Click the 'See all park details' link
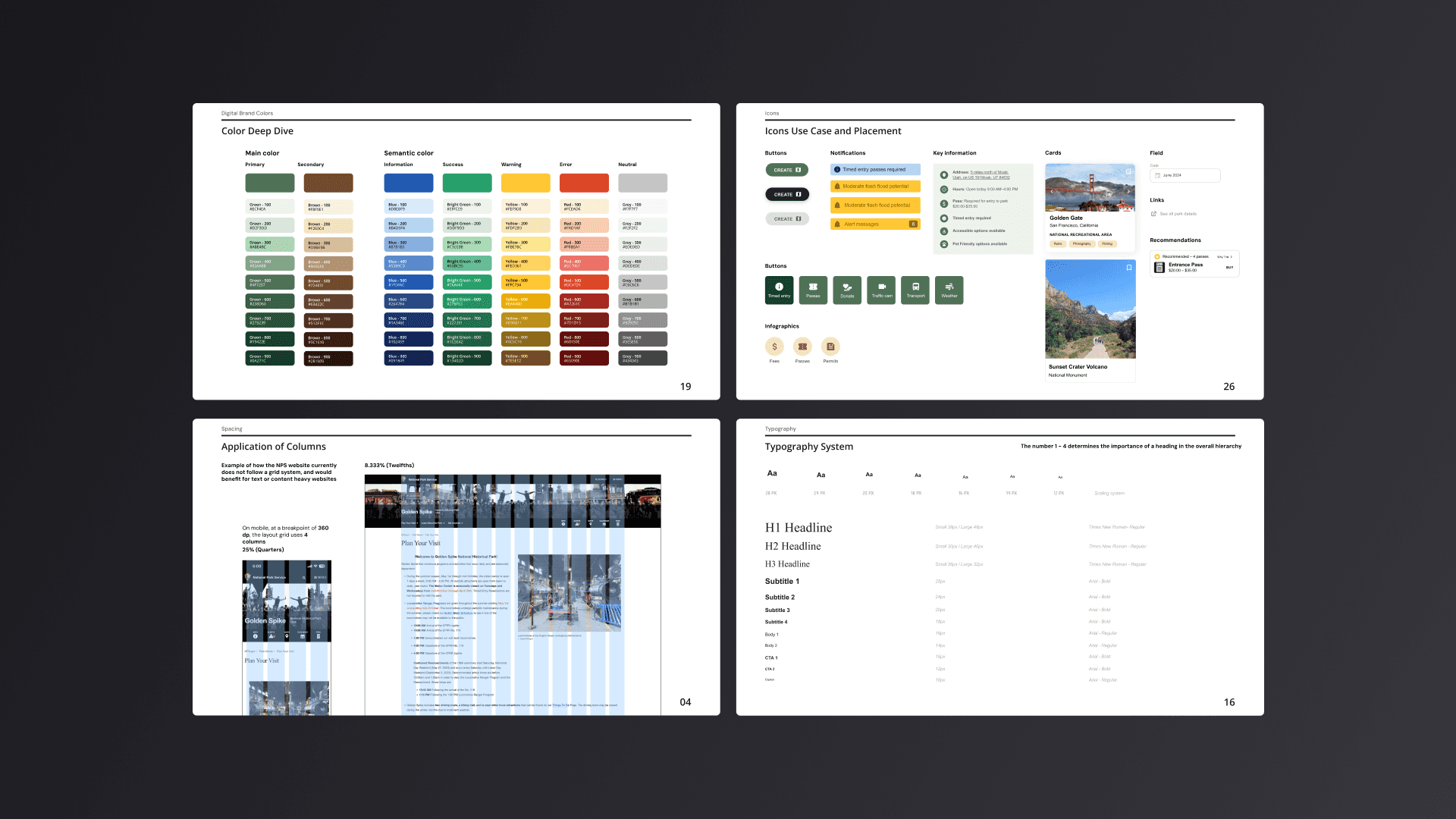The height and width of the screenshot is (819, 1456). point(1177,214)
